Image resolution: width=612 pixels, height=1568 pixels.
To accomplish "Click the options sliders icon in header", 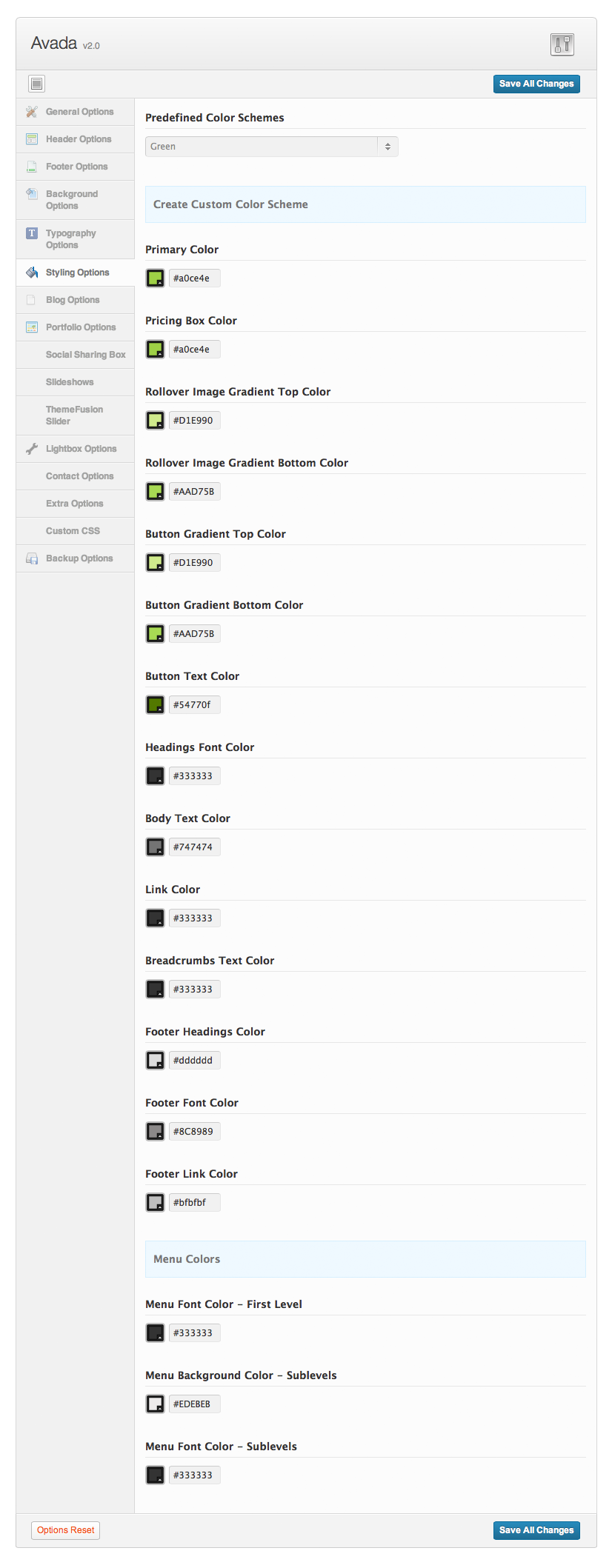I will point(562,44).
